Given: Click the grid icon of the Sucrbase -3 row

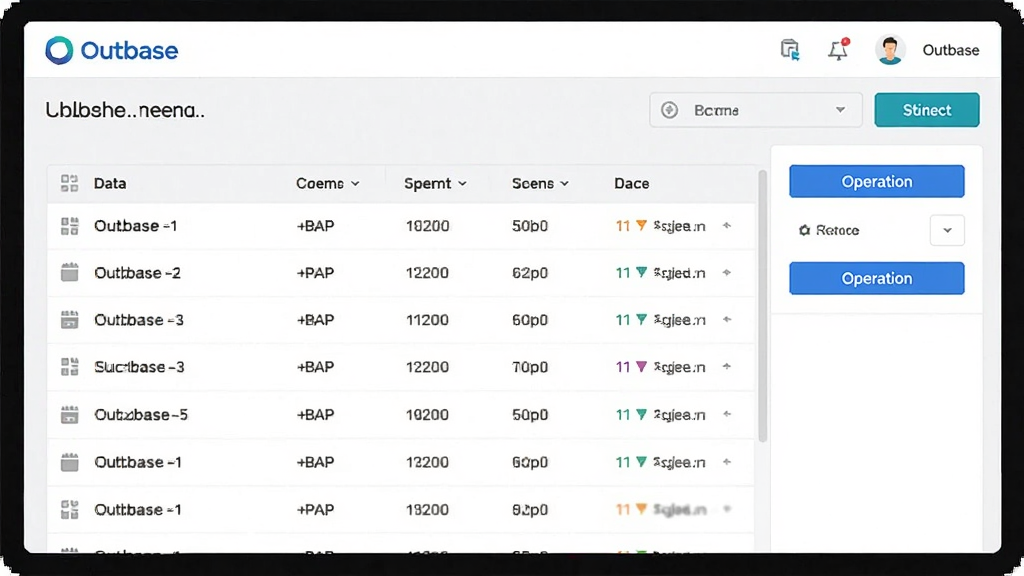Looking at the screenshot, I should (69, 367).
